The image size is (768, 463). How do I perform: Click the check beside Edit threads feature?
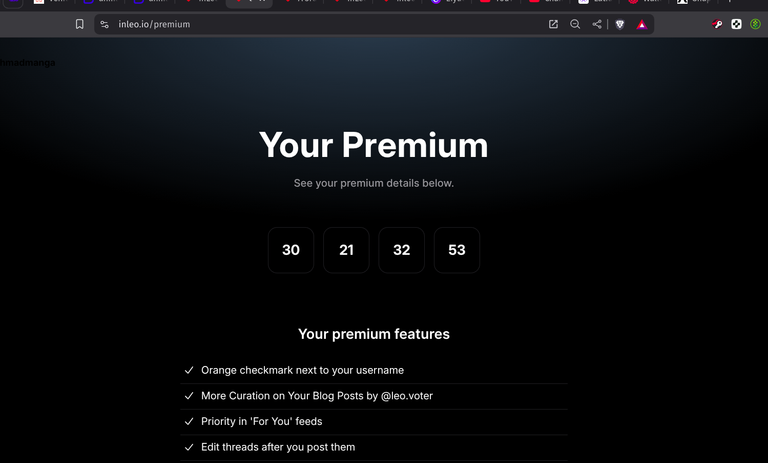click(189, 447)
